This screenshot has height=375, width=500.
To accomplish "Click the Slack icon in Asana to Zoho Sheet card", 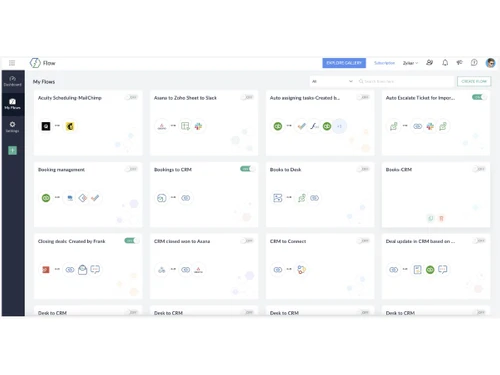I will point(198,126).
